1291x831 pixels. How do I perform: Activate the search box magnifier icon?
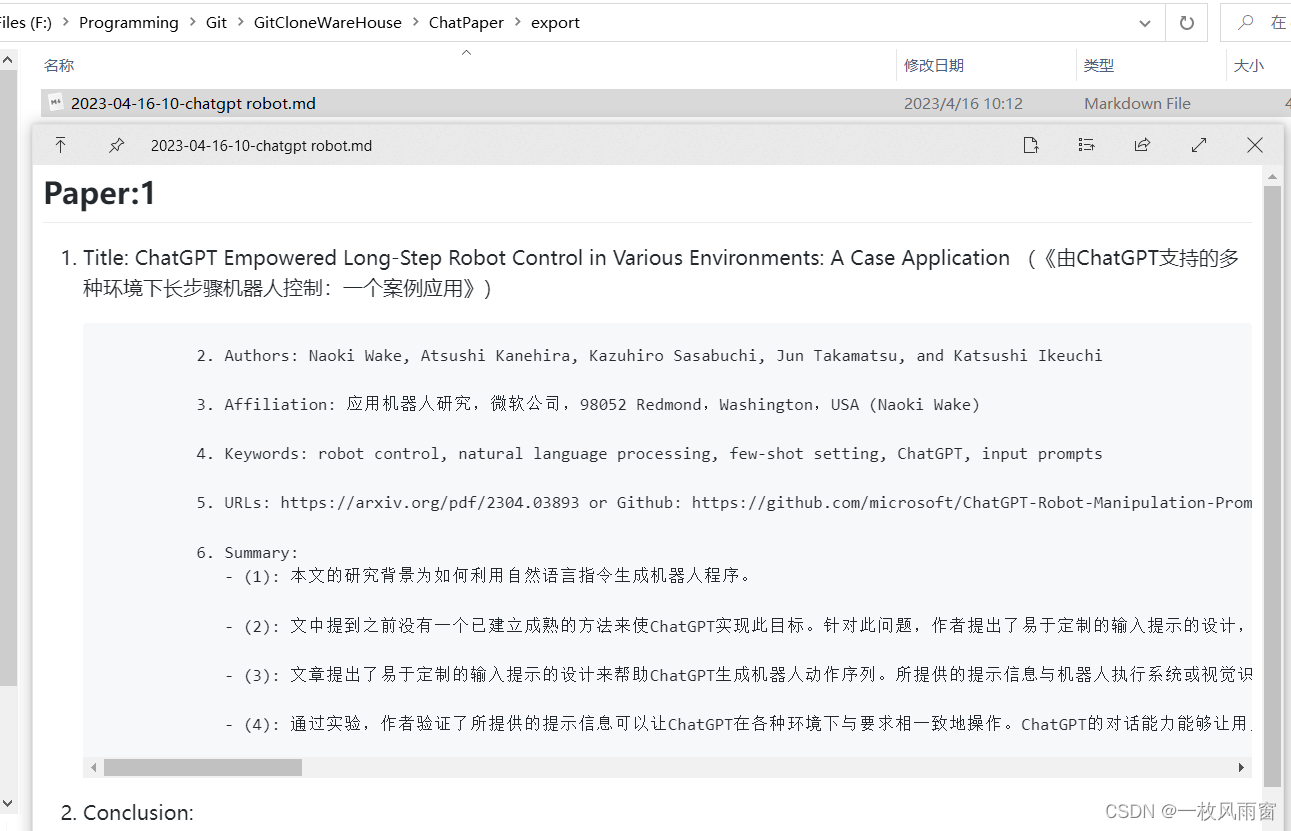pyautogui.click(x=1247, y=22)
